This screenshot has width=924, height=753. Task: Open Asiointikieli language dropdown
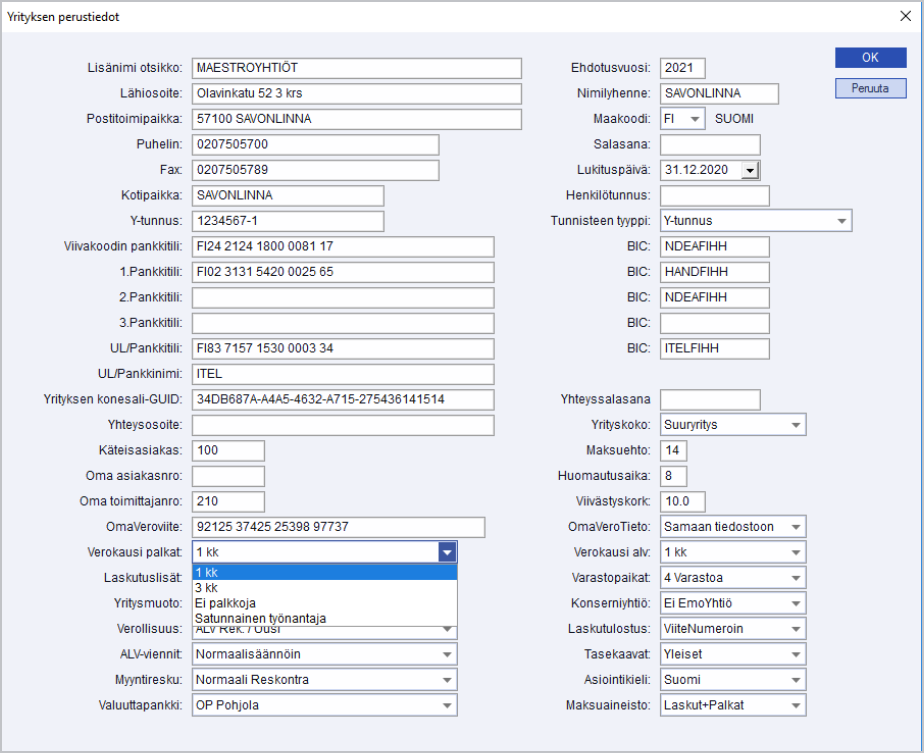click(x=796, y=680)
